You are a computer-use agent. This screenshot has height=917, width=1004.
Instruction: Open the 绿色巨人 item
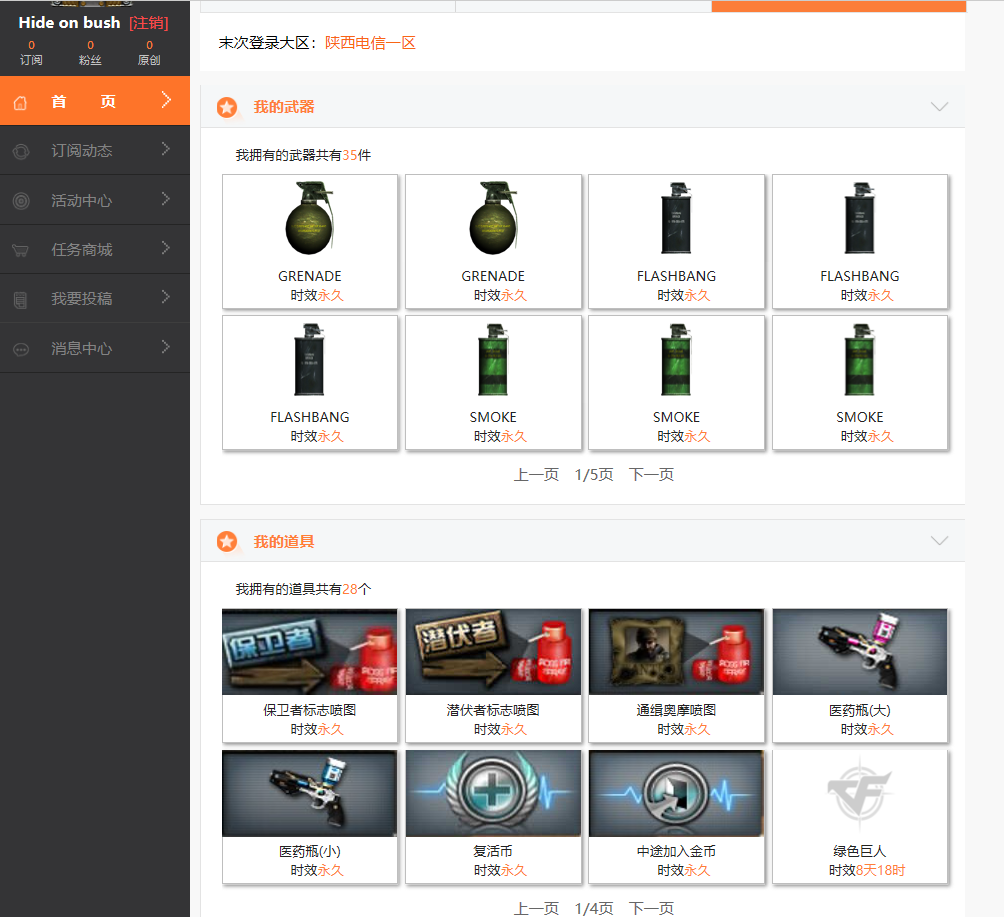[860, 817]
